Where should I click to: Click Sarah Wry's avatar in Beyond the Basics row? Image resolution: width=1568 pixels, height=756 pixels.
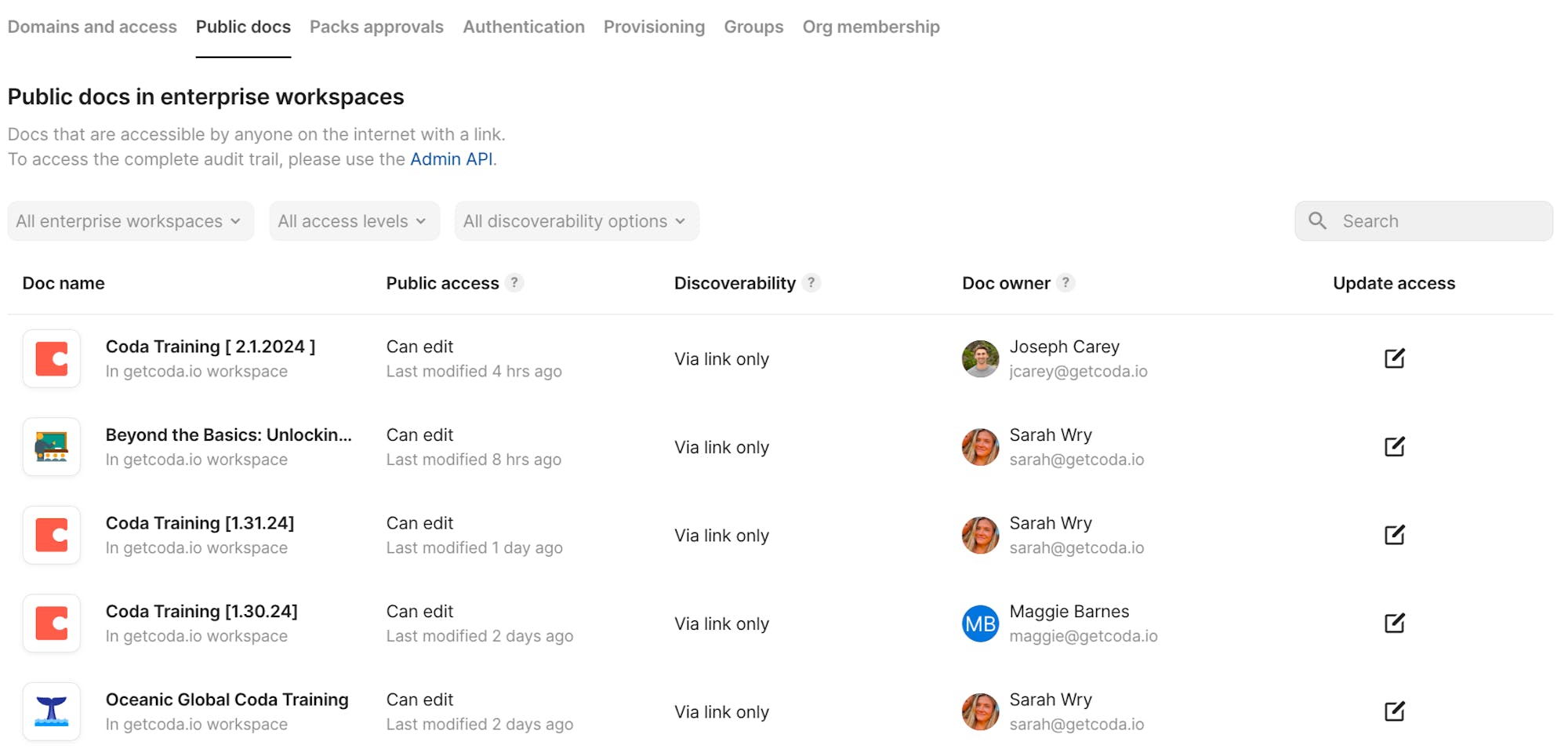tap(980, 447)
